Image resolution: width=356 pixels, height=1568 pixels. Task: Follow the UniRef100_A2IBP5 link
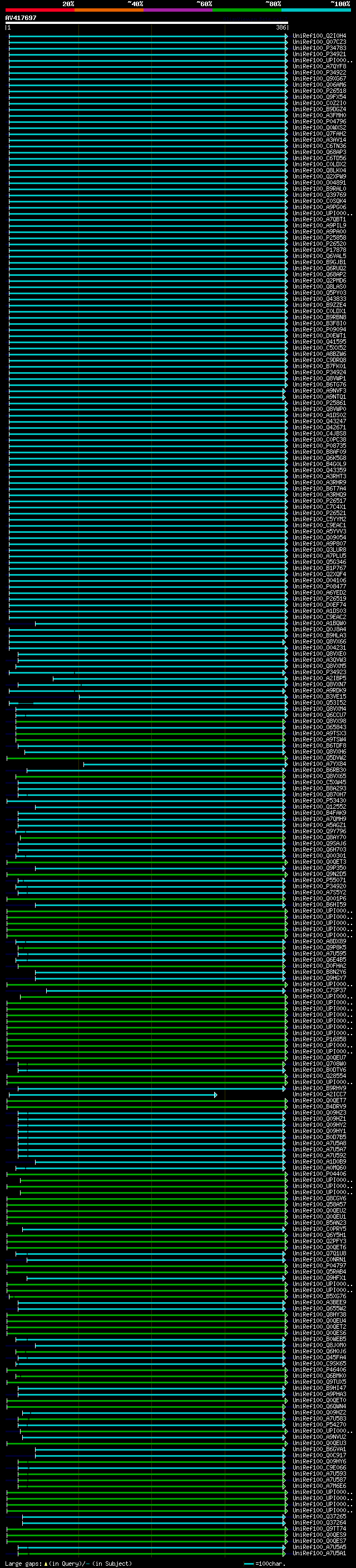(x=319, y=679)
